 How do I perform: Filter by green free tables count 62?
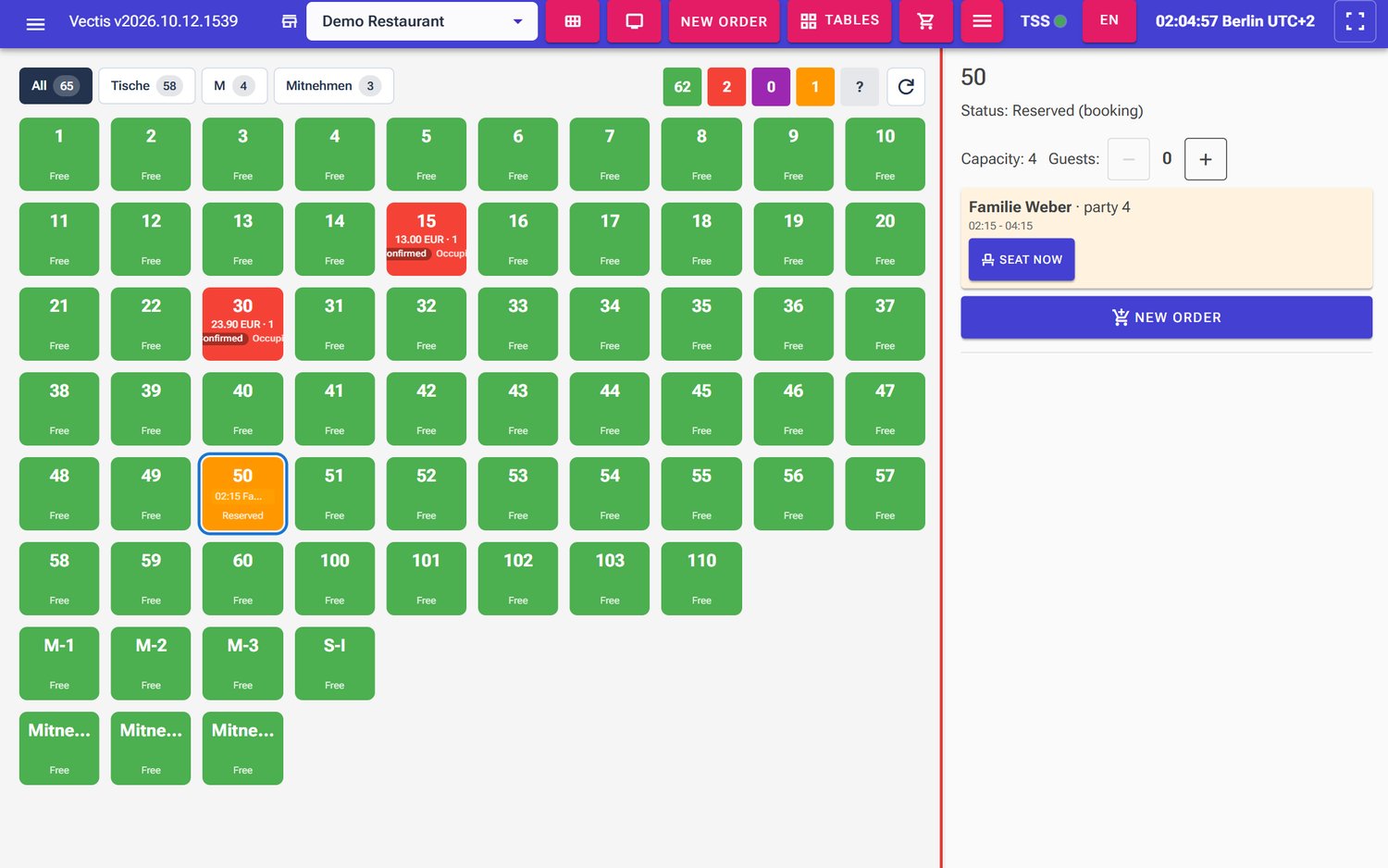coord(682,87)
